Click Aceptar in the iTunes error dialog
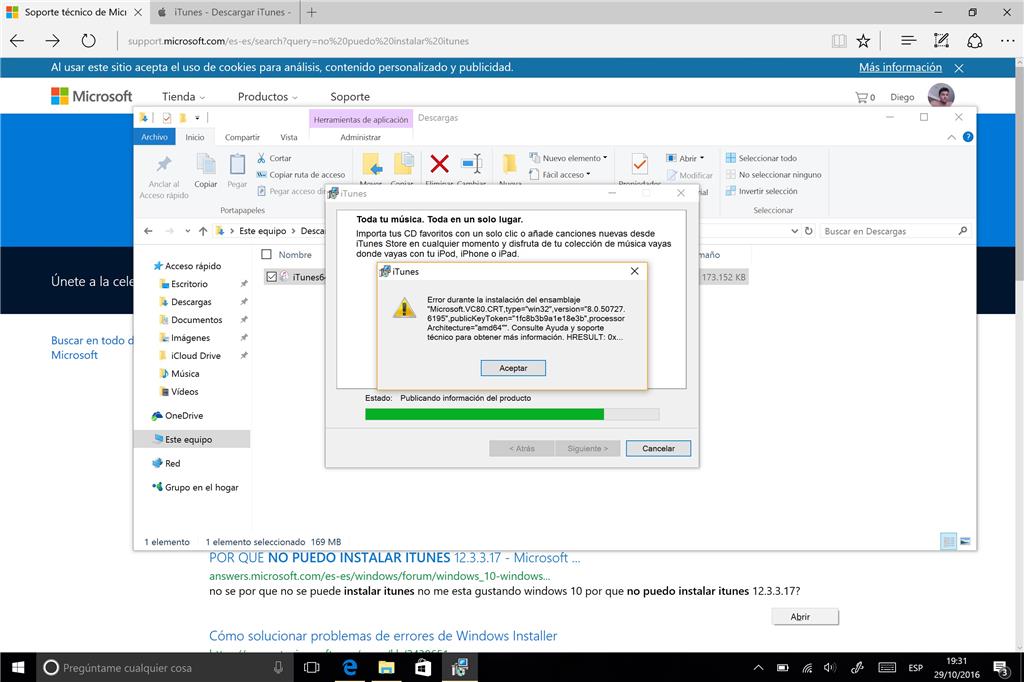This screenshot has width=1024, height=682. pos(513,368)
